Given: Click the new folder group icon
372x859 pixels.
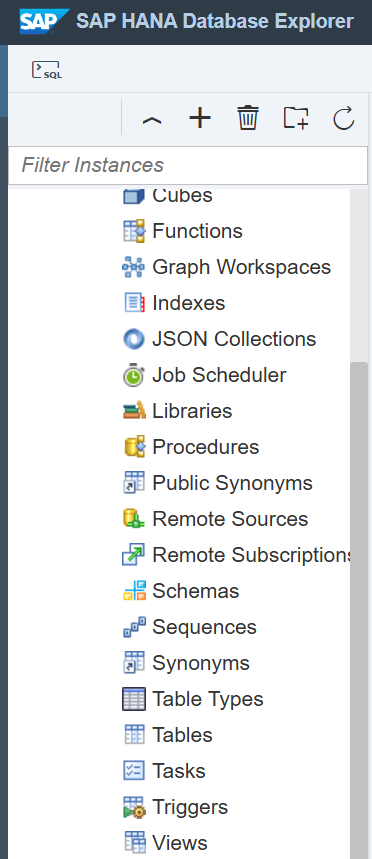Looking at the screenshot, I should [296, 118].
